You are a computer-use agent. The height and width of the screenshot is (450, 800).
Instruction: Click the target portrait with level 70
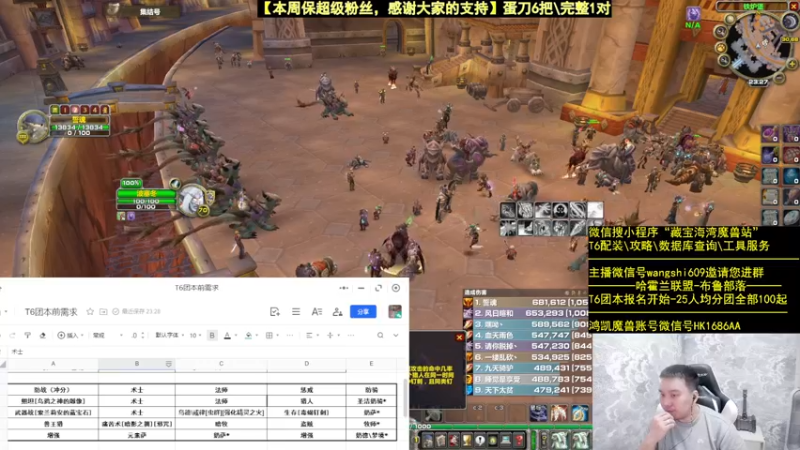[193, 199]
